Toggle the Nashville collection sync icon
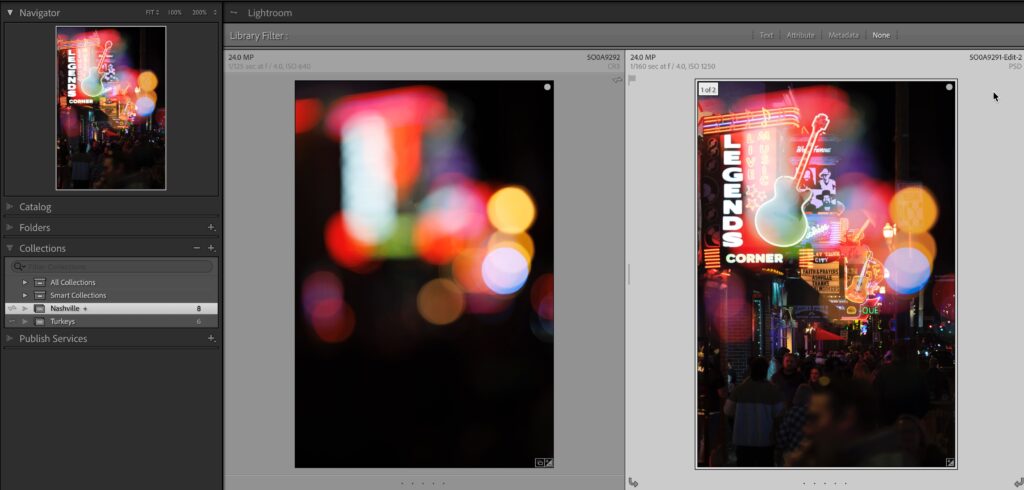Image resolution: width=1024 pixels, height=490 pixels. 11,308
